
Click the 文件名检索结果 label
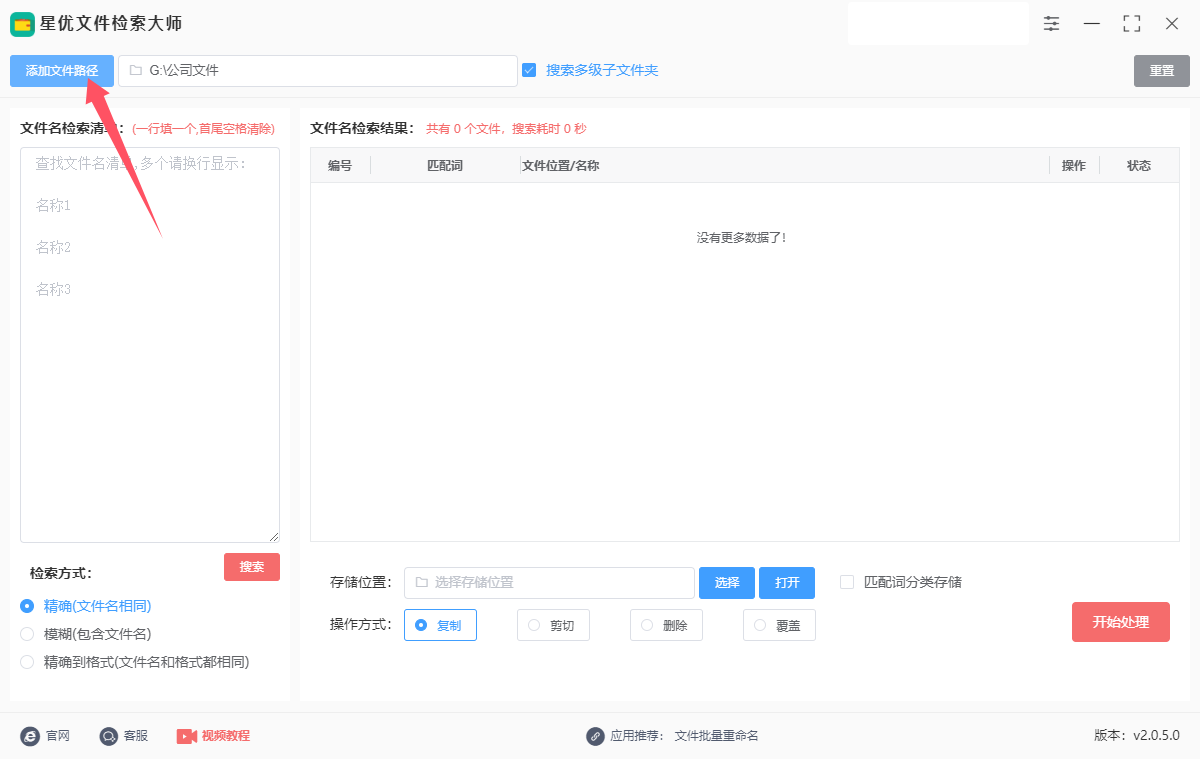(362, 128)
